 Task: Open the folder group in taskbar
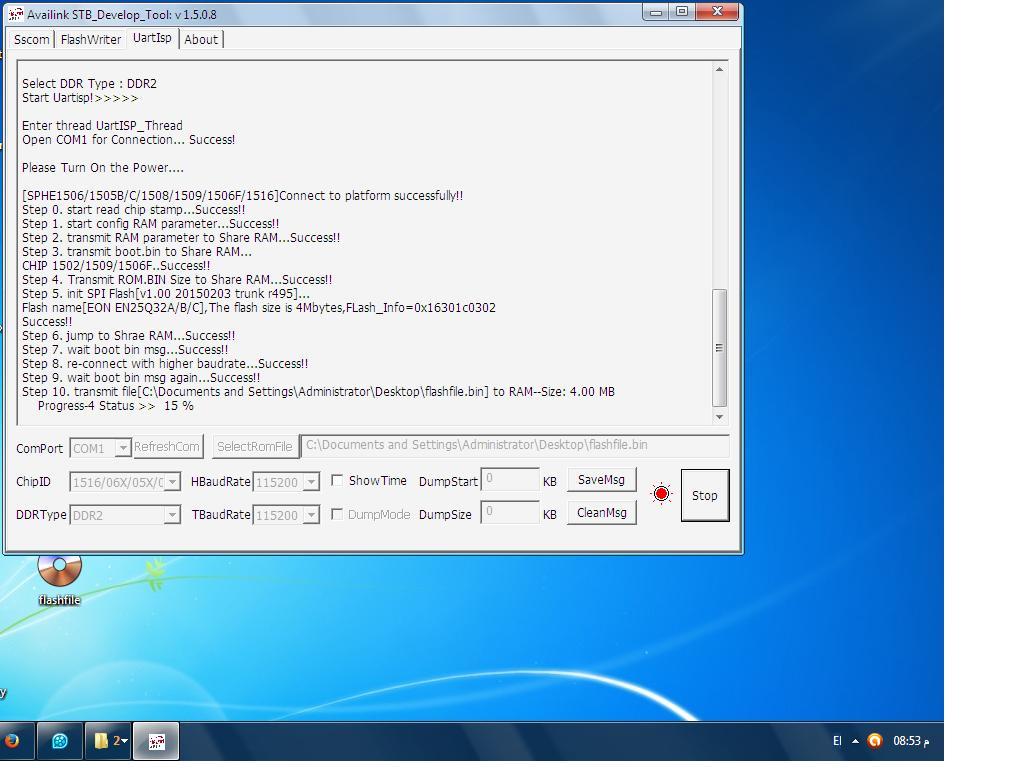[109, 741]
